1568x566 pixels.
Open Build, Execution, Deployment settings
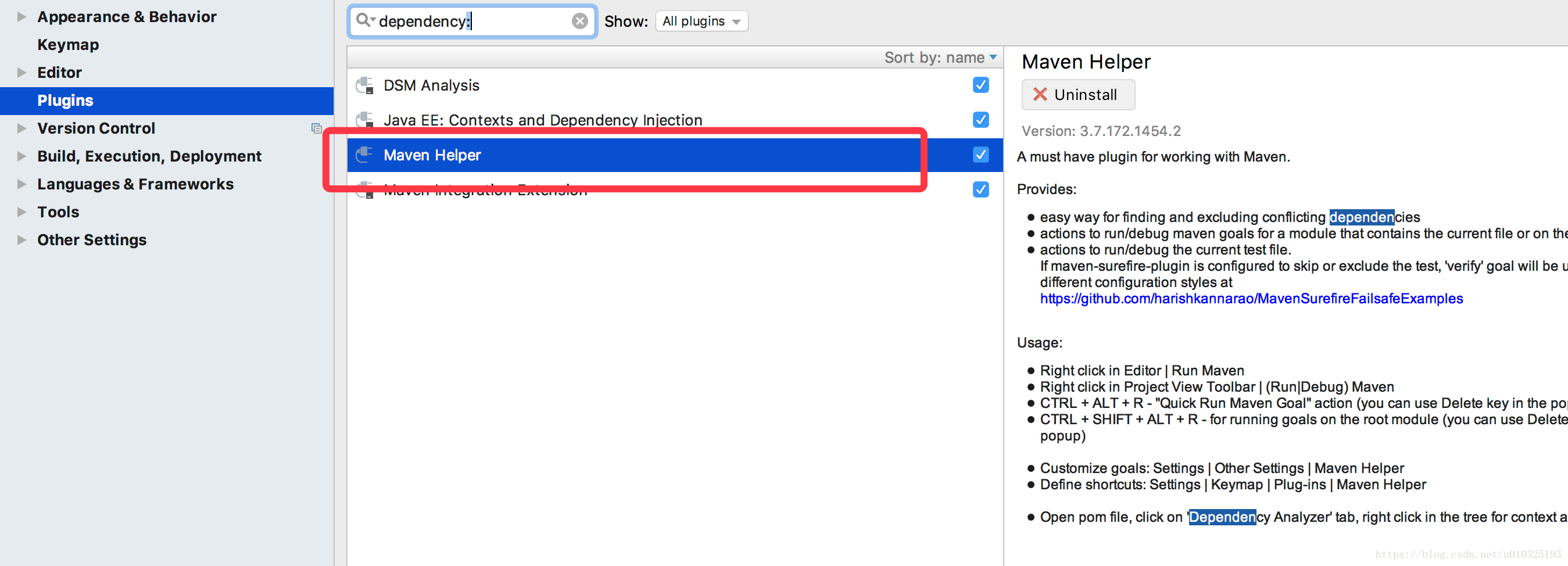(149, 156)
